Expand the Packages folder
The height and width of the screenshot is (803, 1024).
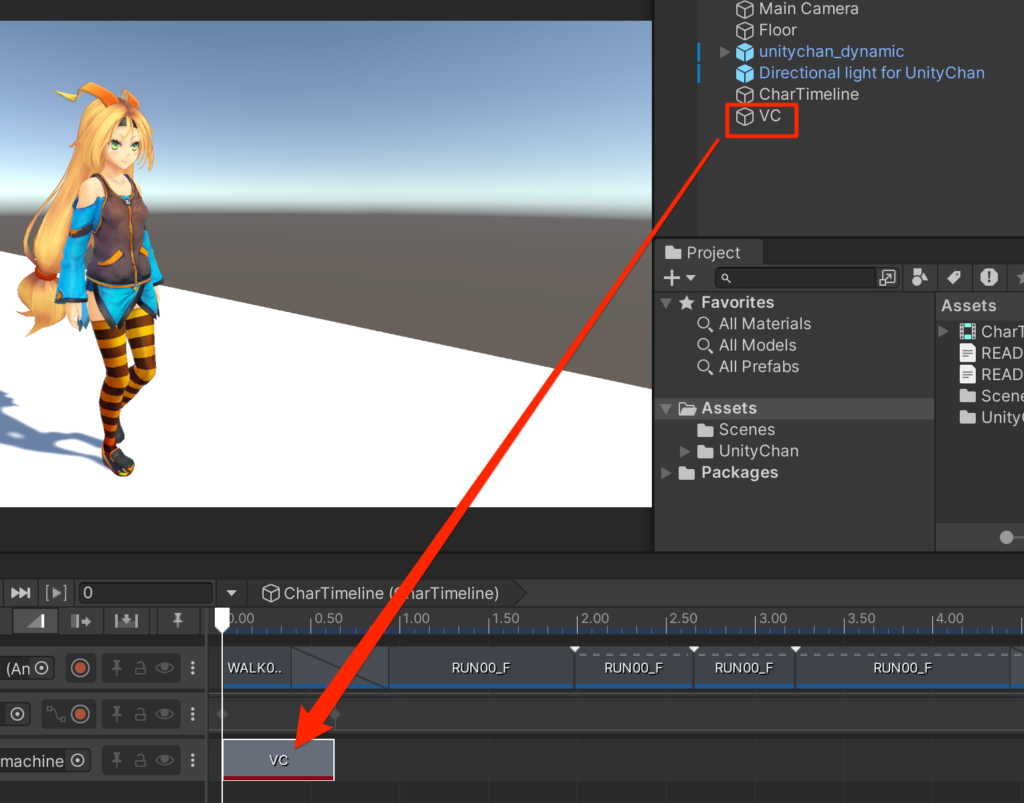pyautogui.click(x=666, y=473)
